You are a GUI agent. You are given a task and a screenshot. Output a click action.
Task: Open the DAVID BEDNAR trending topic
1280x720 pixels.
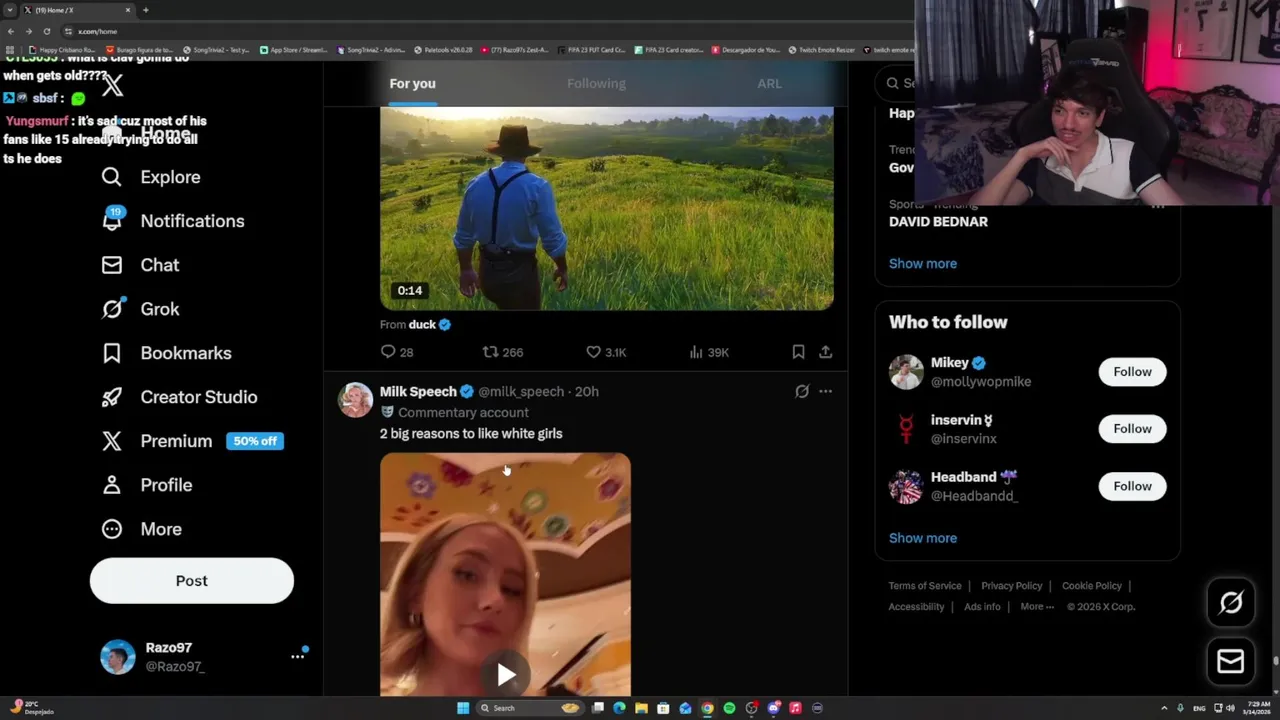pos(938,222)
